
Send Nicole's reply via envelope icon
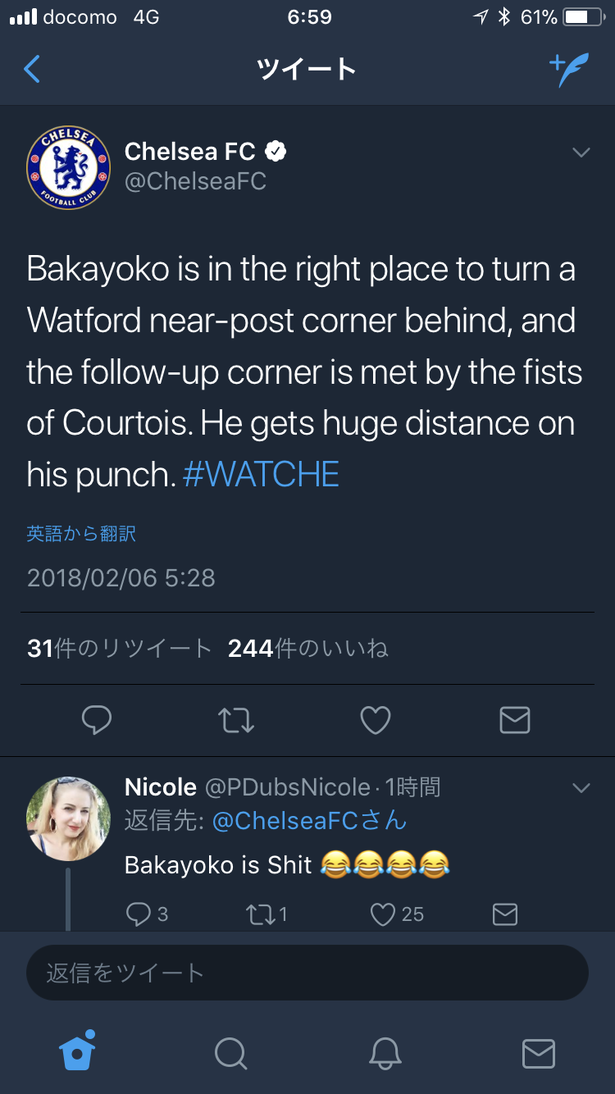point(505,914)
